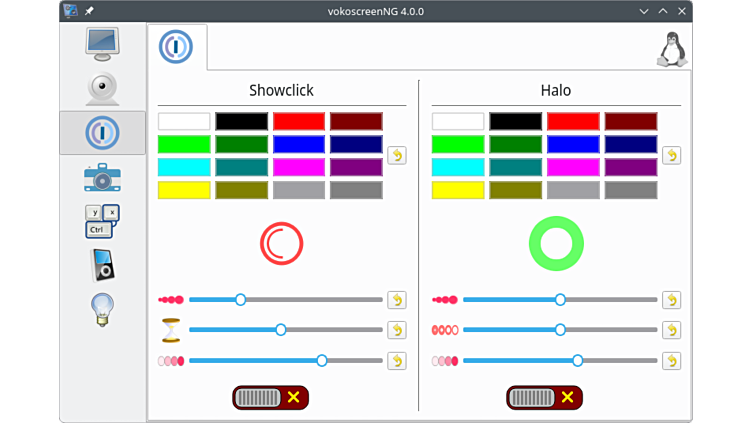Toggle the Halo on/off switch
Screen dimensions: 752x423
coord(544,397)
